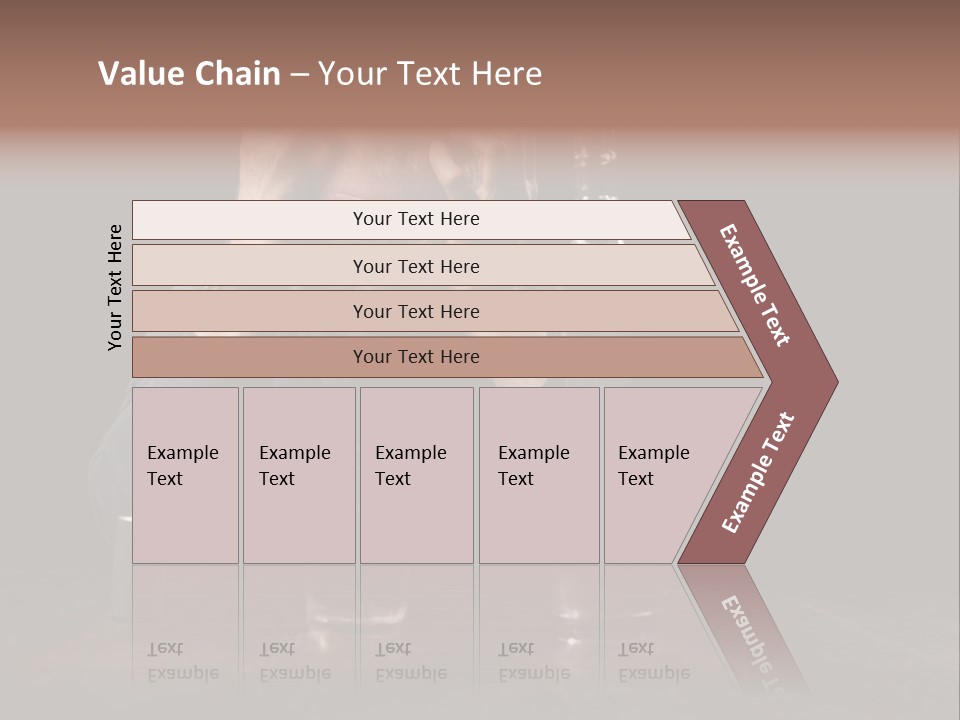Click the mirrored reflection of the chevron arrow
The image size is (960, 720).
point(745,625)
